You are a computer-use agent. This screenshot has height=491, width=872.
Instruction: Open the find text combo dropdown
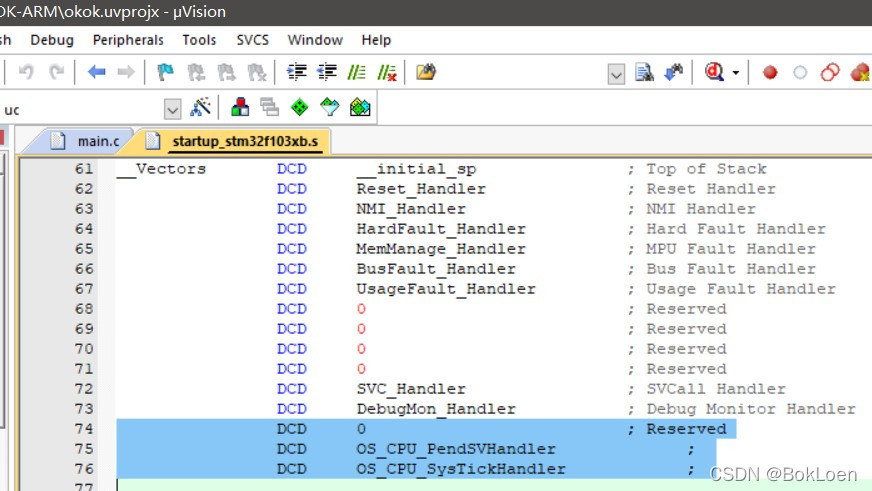coord(616,74)
